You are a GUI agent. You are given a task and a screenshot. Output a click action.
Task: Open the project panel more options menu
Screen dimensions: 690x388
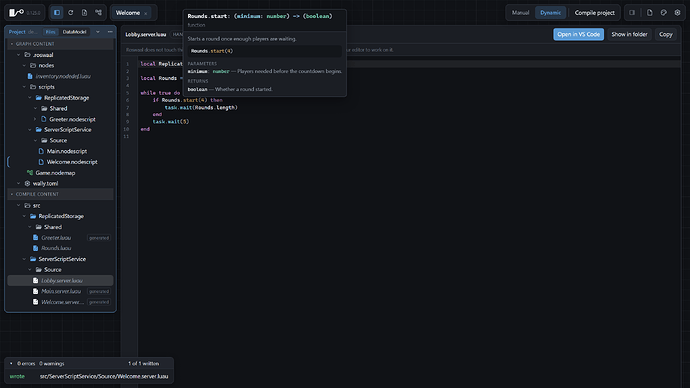pyautogui.click(x=110, y=32)
